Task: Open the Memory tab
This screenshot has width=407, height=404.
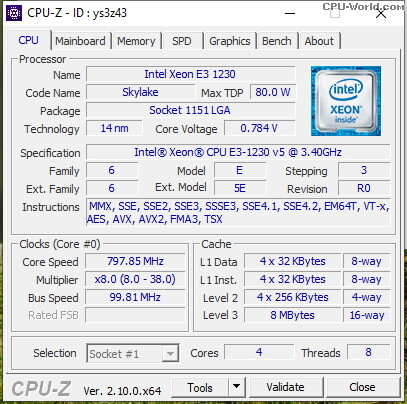Action: pyautogui.click(x=136, y=41)
